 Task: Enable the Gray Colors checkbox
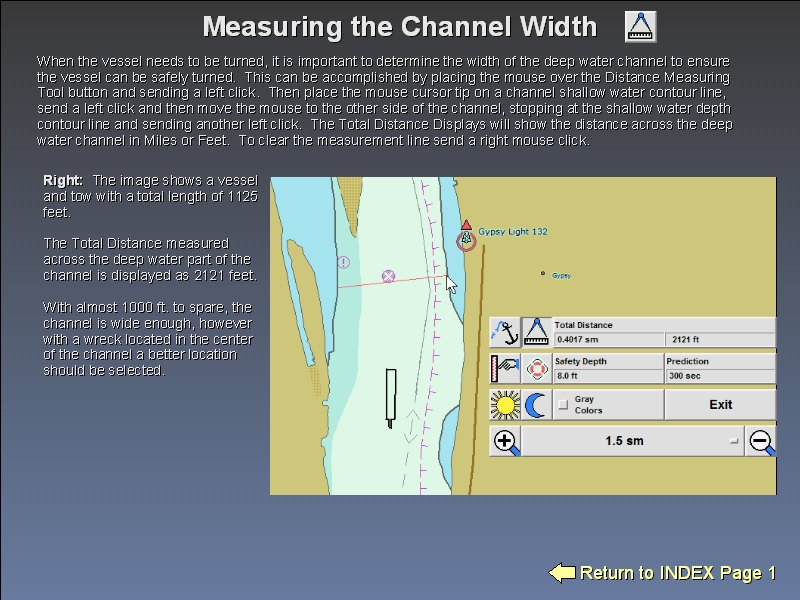point(563,405)
